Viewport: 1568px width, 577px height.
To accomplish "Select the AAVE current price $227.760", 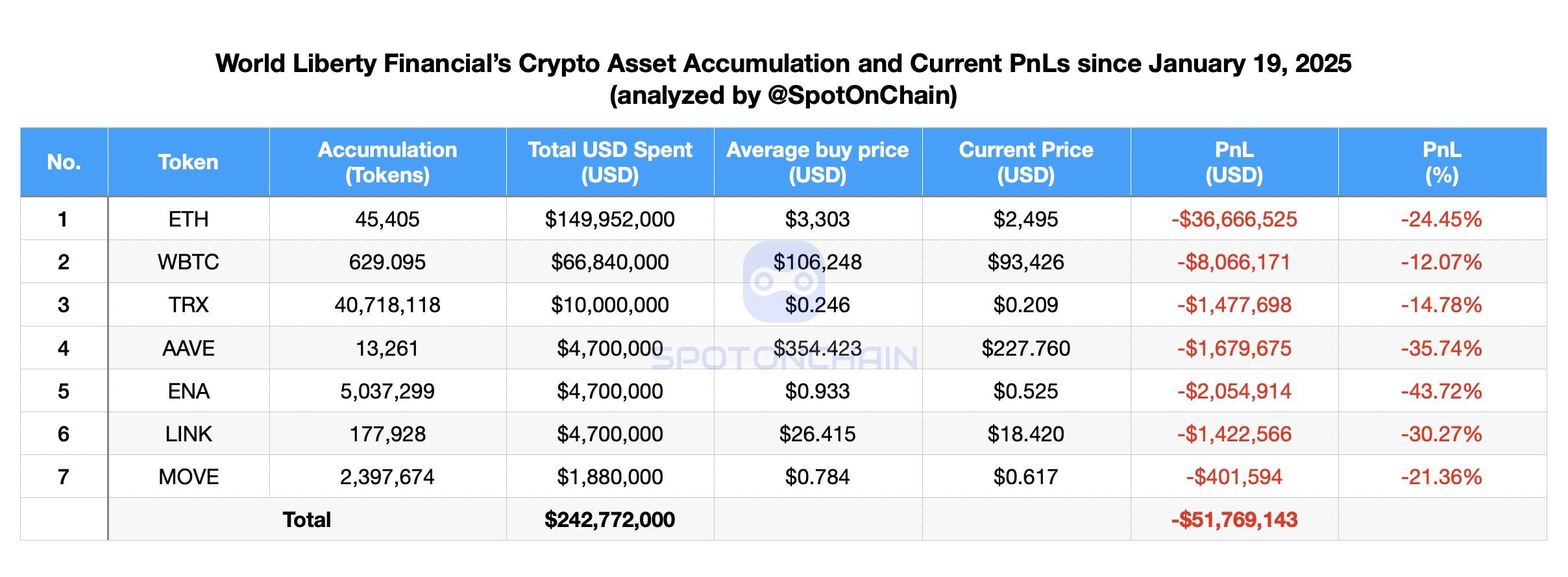I will pyautogui.click(x=1025, y=349).
